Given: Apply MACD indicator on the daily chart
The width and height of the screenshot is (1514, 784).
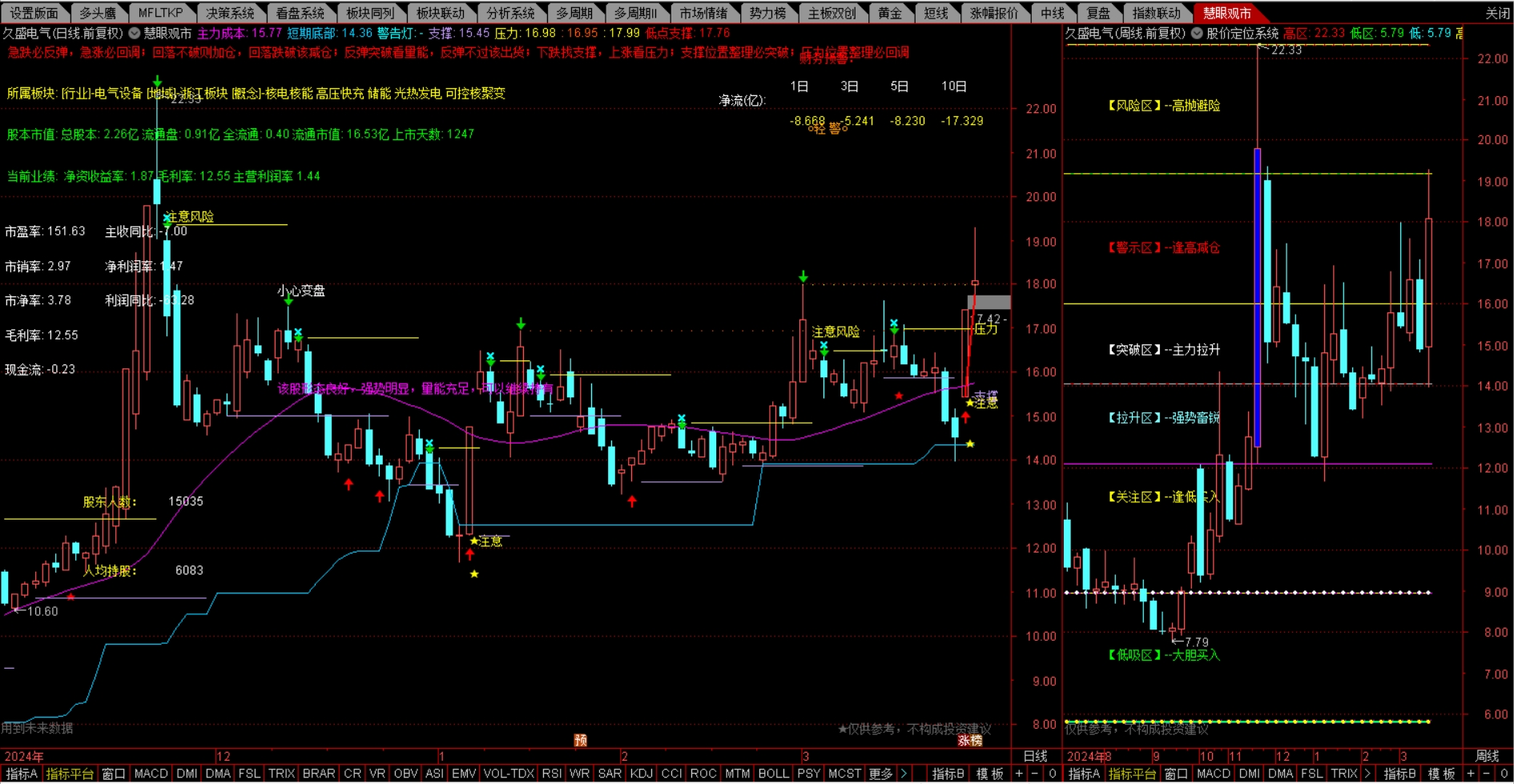Looking at the screenshot, I should 151,774.
